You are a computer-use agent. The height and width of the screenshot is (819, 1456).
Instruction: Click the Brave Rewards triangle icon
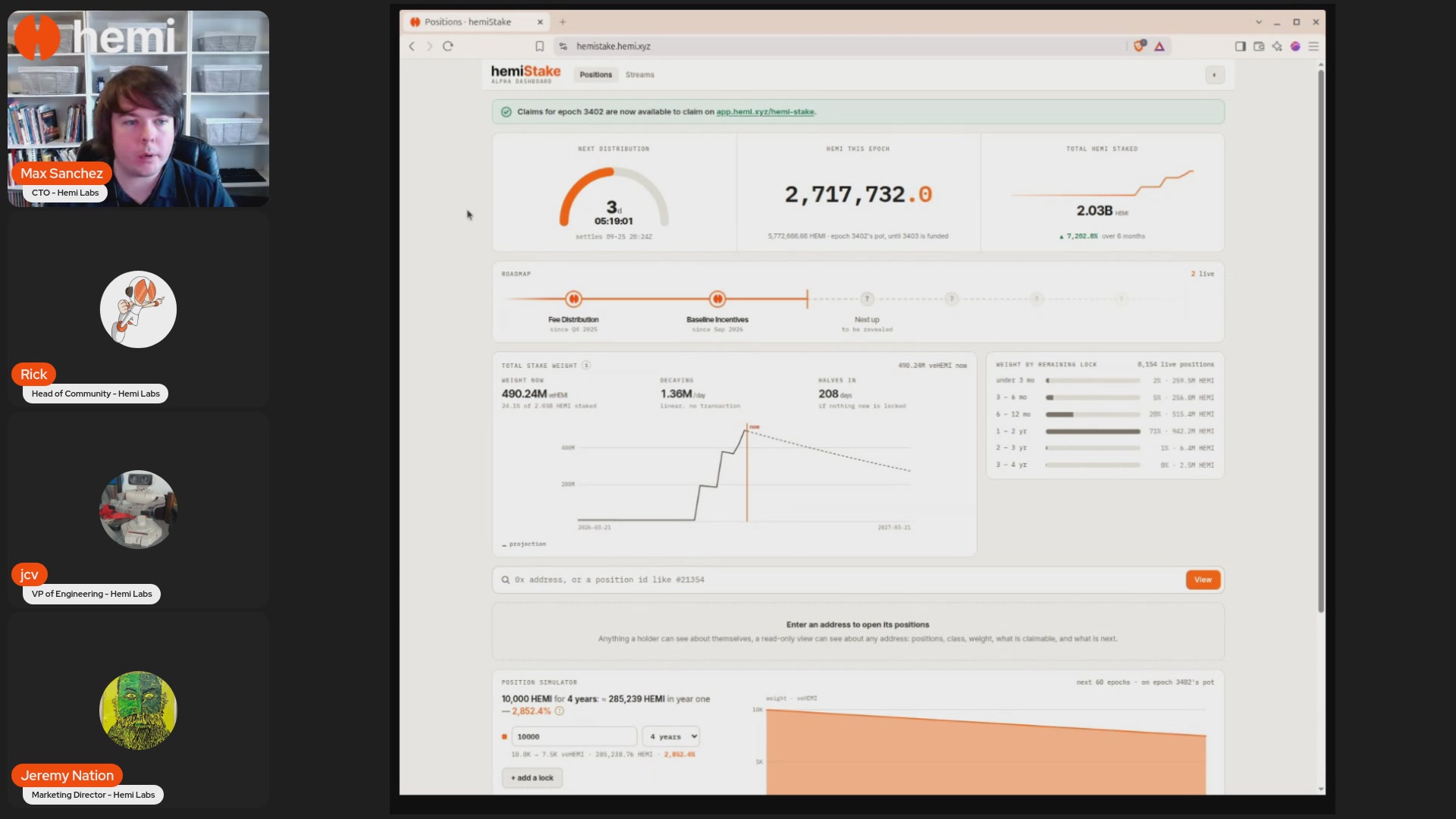point(1159,46)
